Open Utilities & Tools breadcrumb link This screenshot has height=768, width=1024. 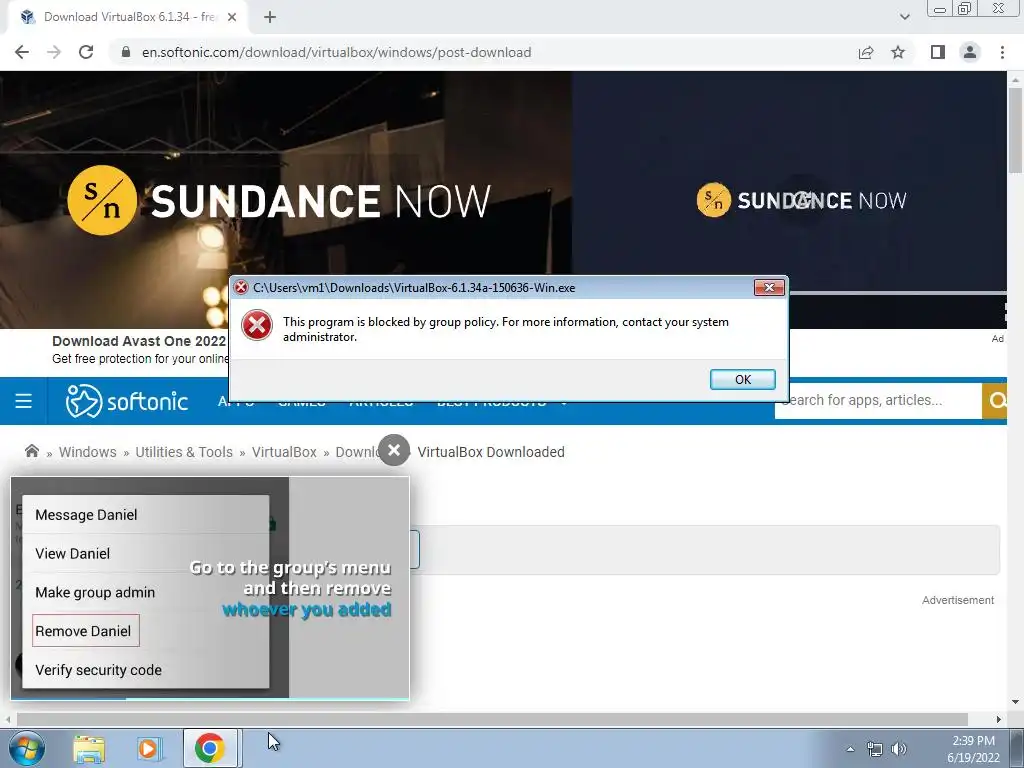pos(184,452)
